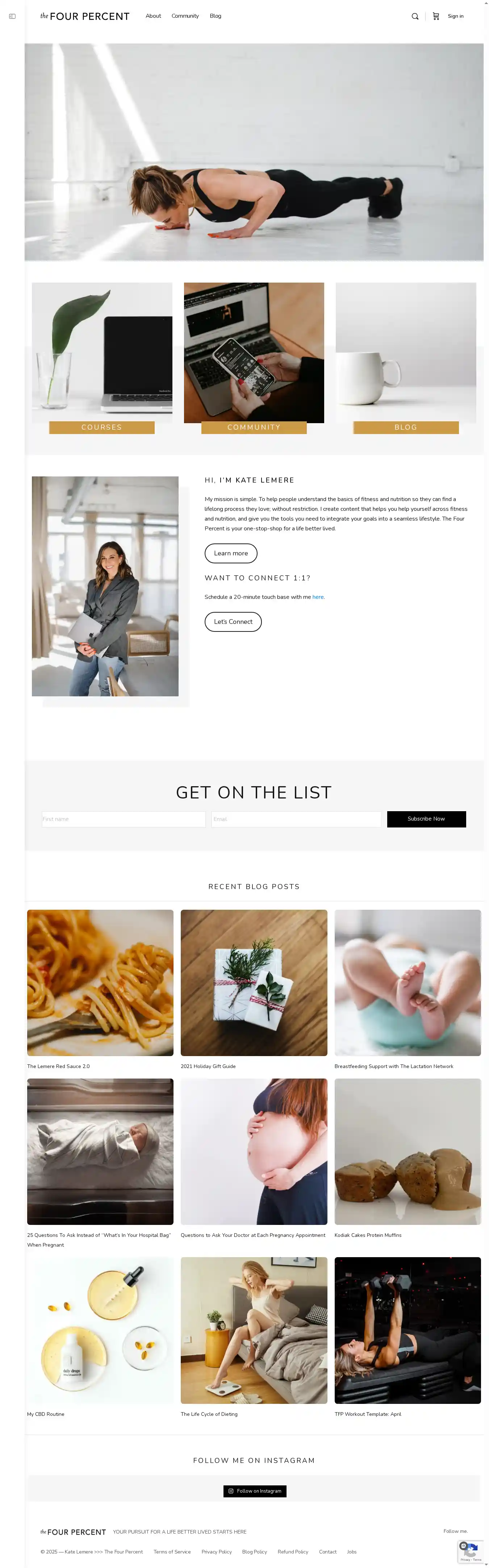Open the Kodiak Cakes Protein Muffins thumbnail
The width and height of the screenshot is (489, 1568).
(407, 1151)
